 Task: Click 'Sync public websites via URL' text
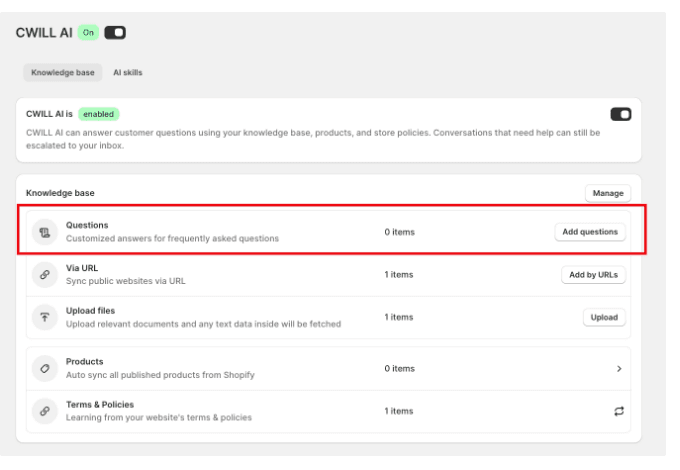(126, 281)
